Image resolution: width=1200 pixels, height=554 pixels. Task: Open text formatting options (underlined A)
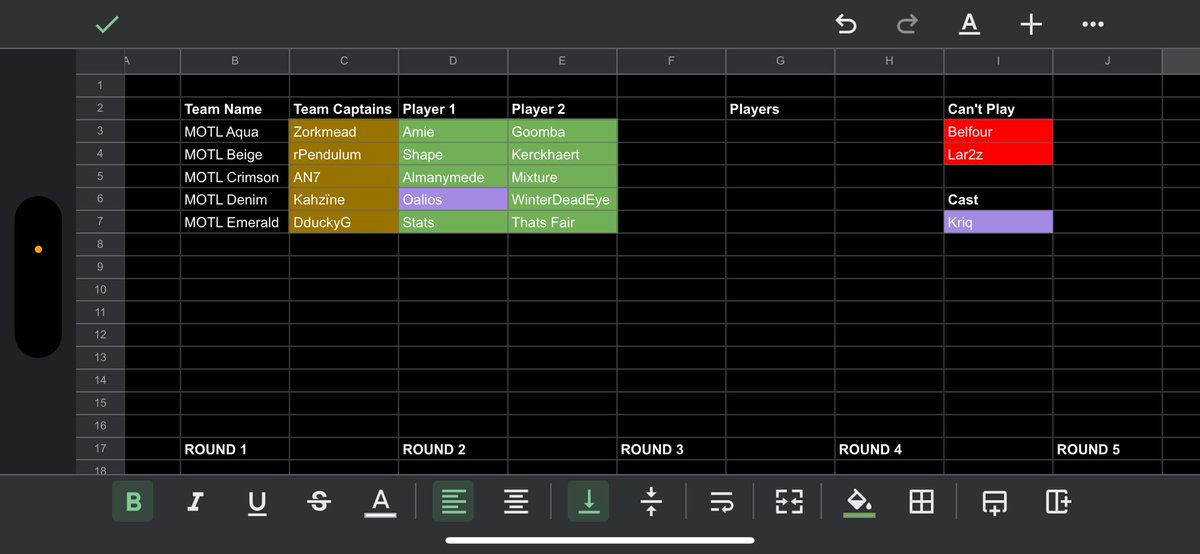tap(969, 25)
